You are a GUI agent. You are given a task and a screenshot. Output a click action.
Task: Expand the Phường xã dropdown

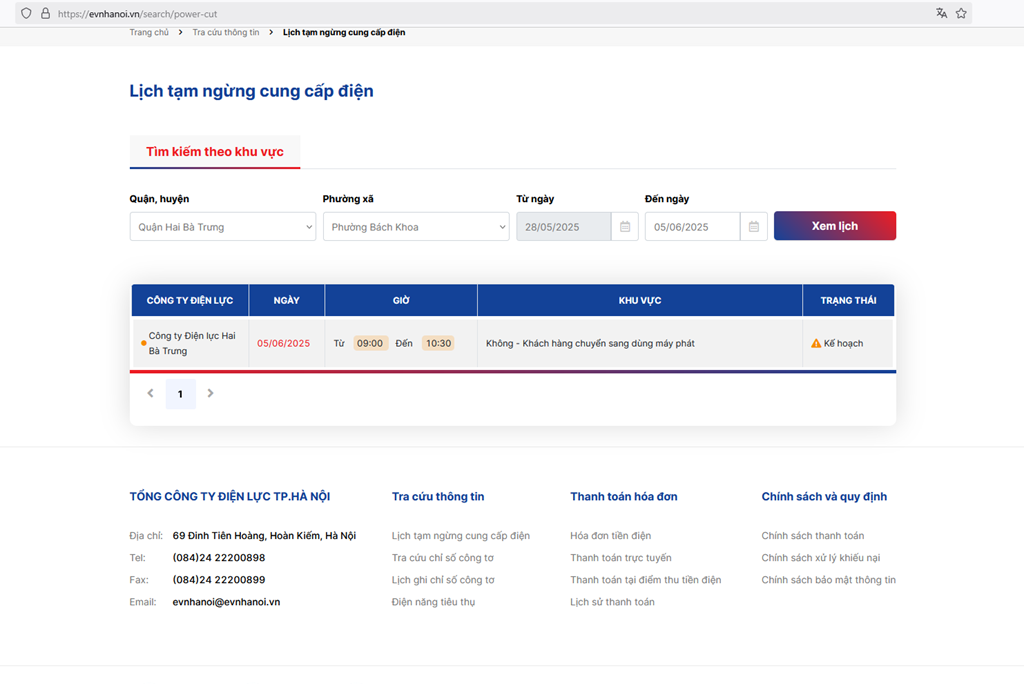pos(415,227)
